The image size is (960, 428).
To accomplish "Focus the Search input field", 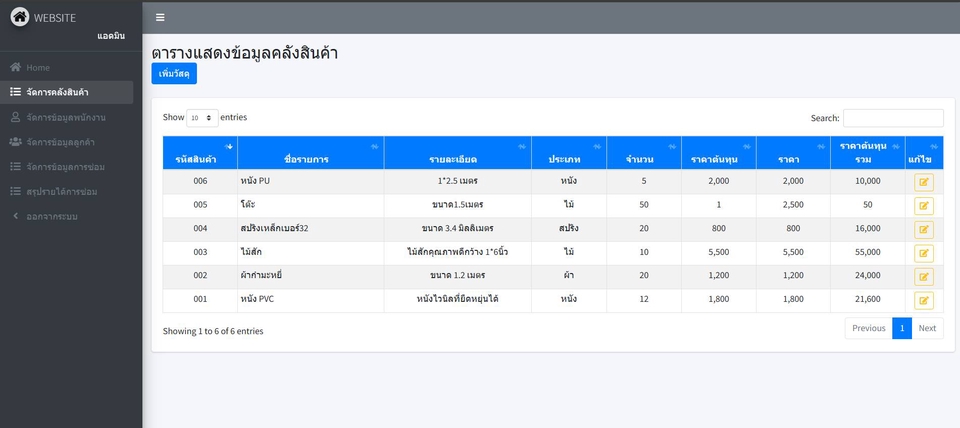I will click(x=893, y=118).
